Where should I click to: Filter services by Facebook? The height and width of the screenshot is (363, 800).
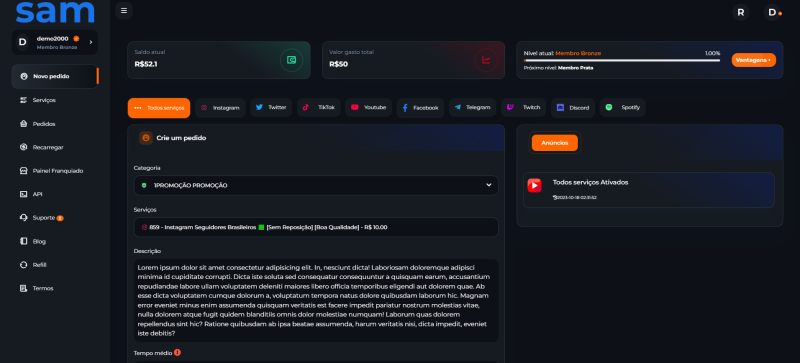coord(420,108)
